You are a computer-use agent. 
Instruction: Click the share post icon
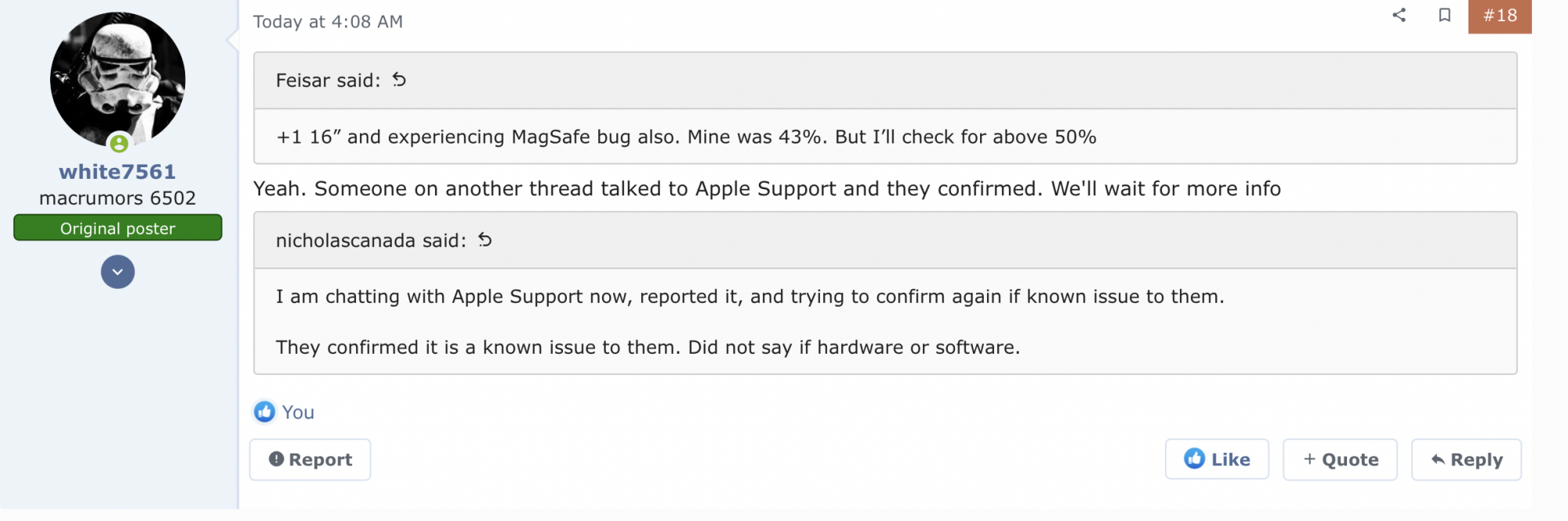(x=1399, y=15)
